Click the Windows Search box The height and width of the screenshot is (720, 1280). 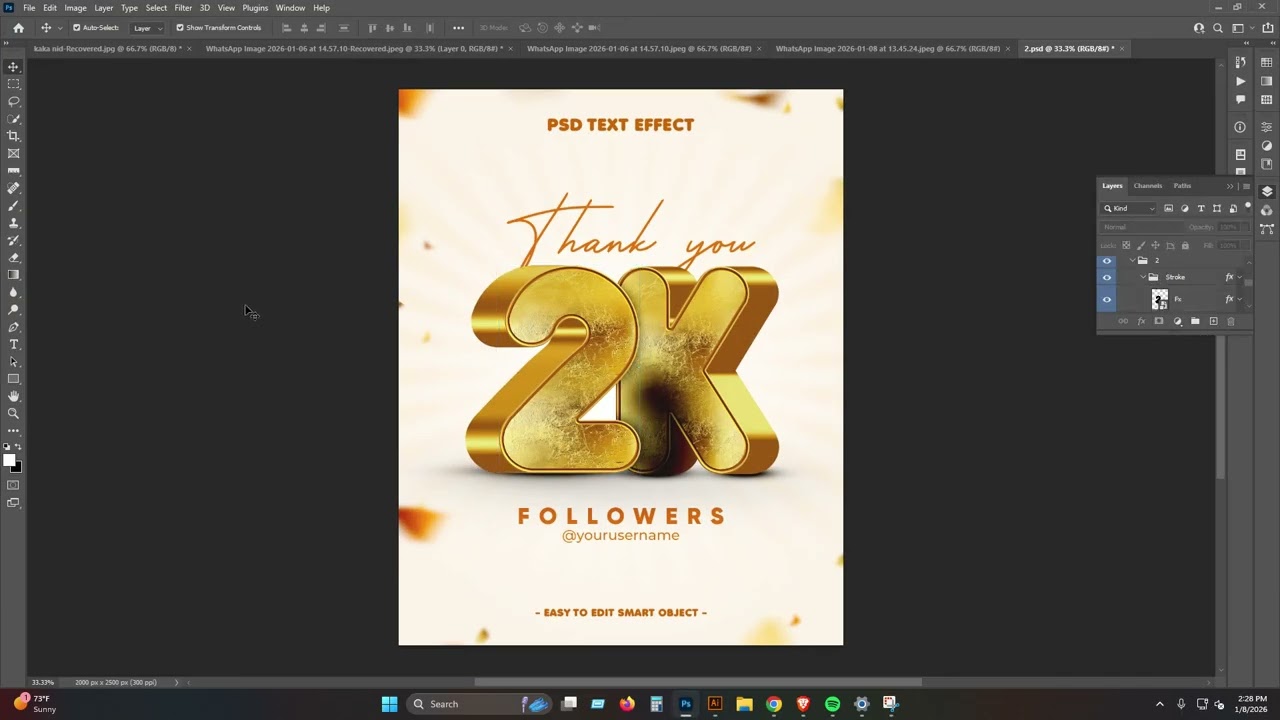pyautogui.click(x=480, y=704)
